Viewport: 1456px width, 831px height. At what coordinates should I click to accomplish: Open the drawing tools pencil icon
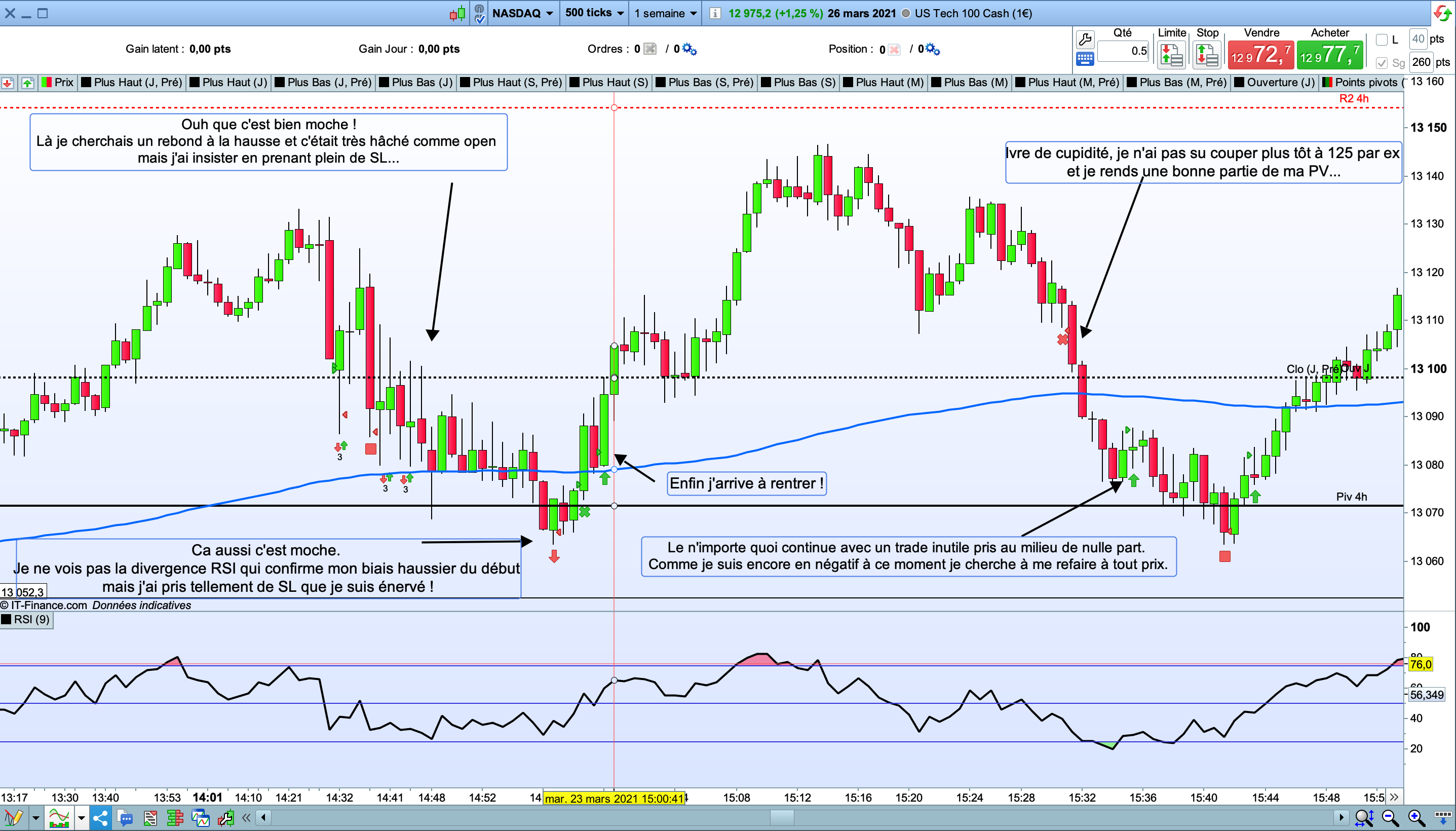[x=13, y=818]
